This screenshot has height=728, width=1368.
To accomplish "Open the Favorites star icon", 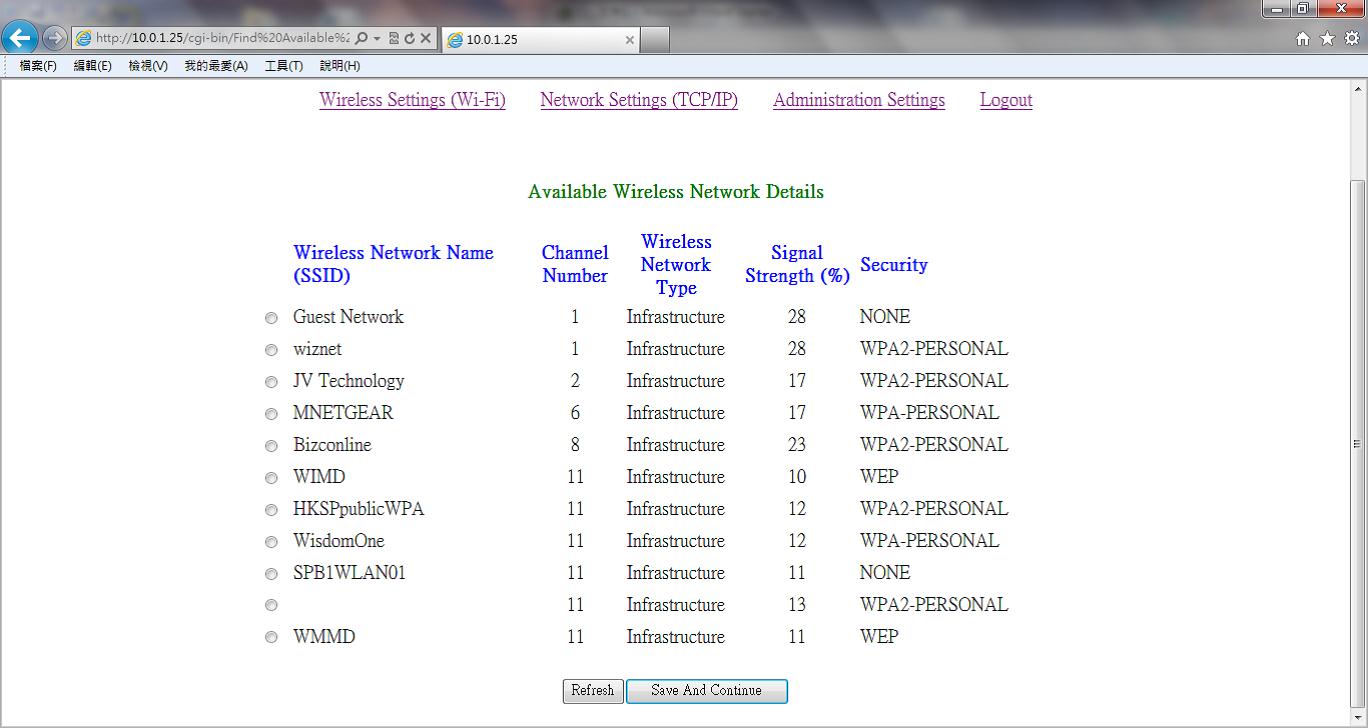I will pos(1327,38).
